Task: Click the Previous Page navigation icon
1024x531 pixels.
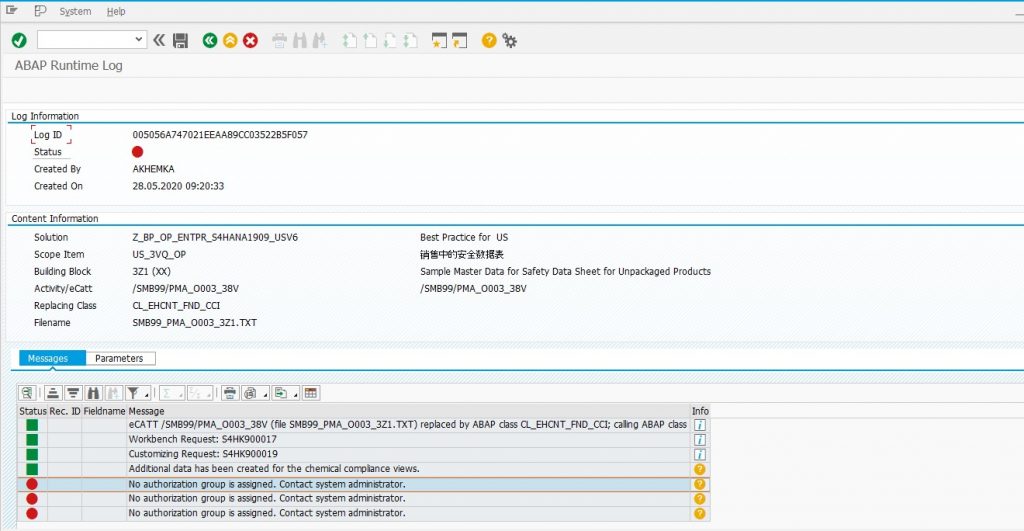Action: (370, 40)
